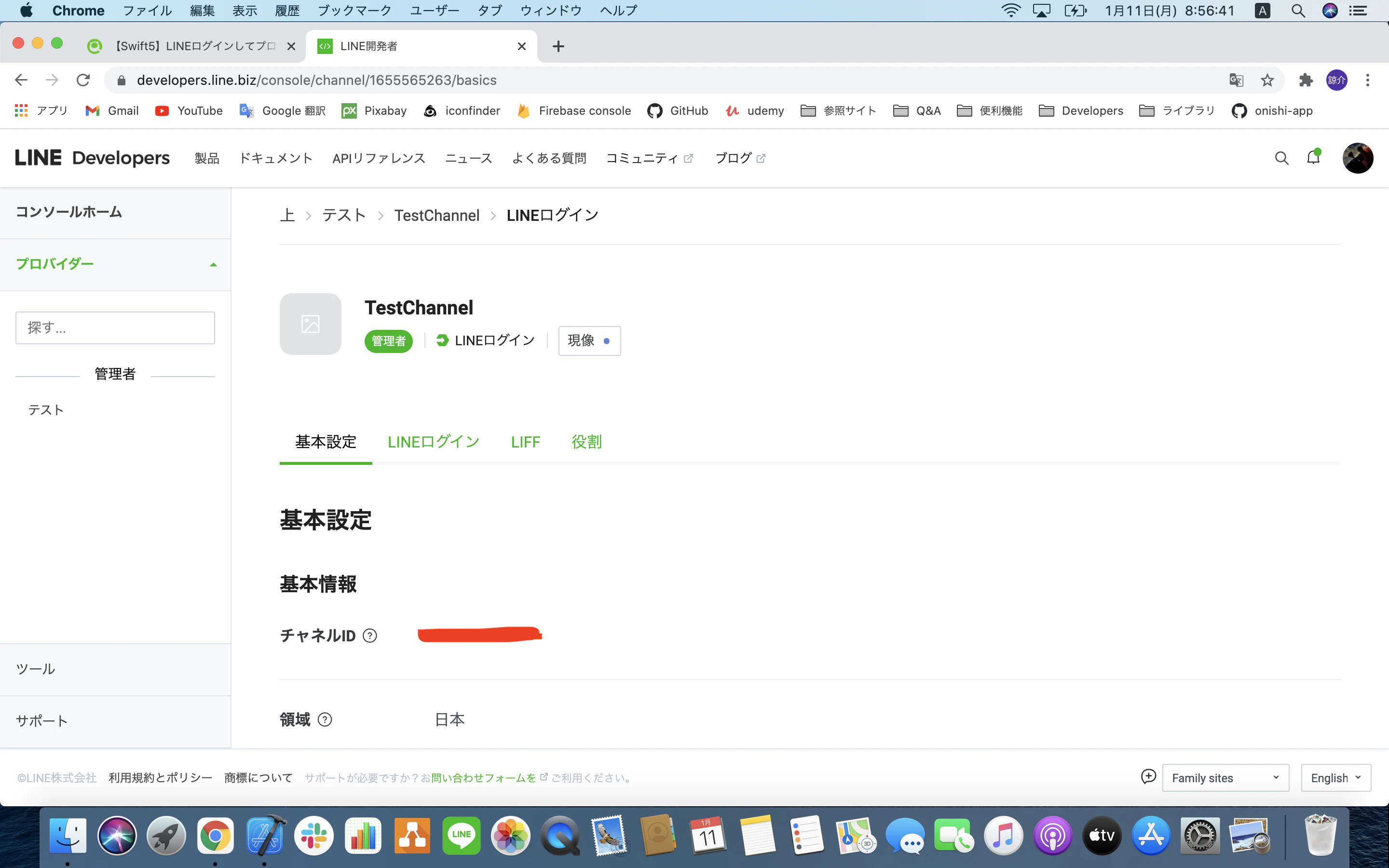1389x868 pixels.
Task: Open 利用規約とポリシー in footer
Action: pyautogui.click(x=160, y=778)
